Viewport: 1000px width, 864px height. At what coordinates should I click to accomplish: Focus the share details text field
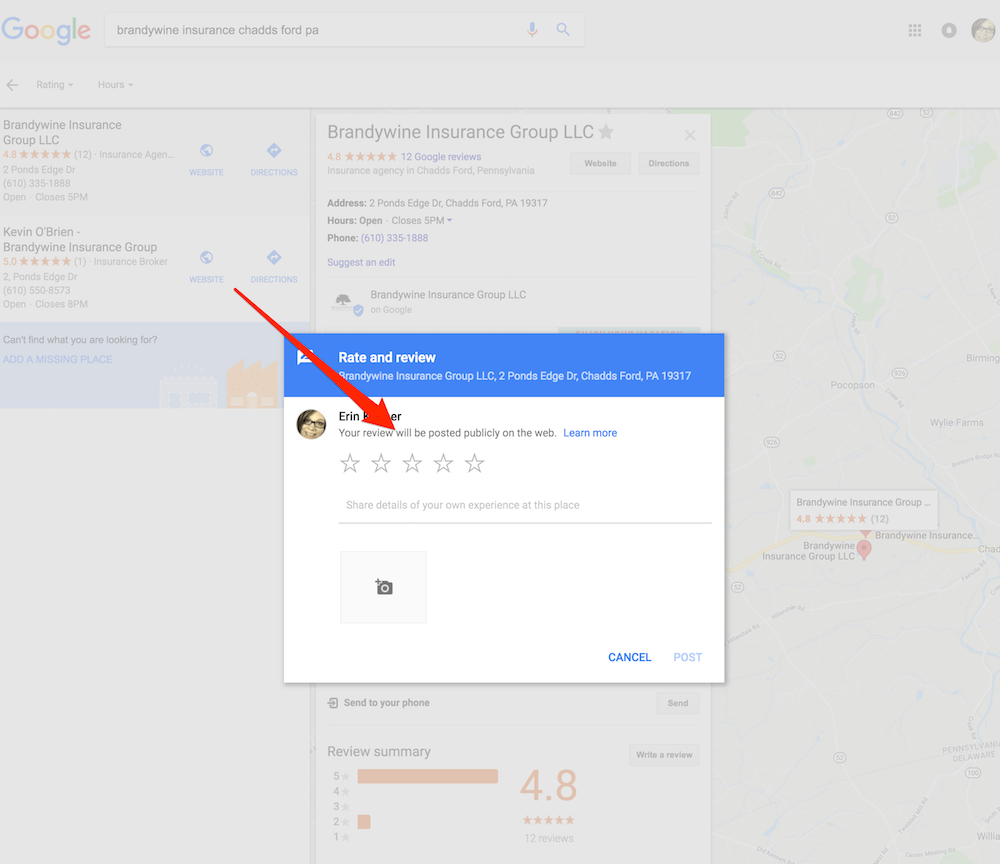pyautogui.click(x=525, y=506)
